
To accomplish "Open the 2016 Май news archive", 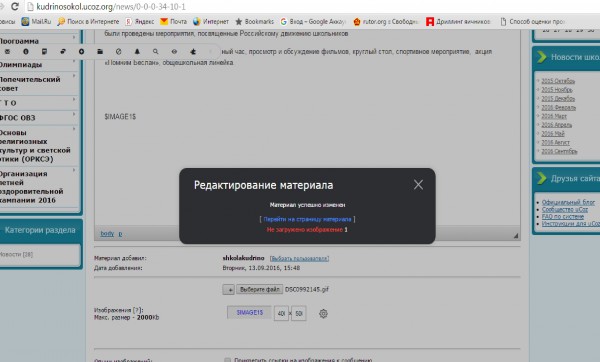I will [553, 134].
